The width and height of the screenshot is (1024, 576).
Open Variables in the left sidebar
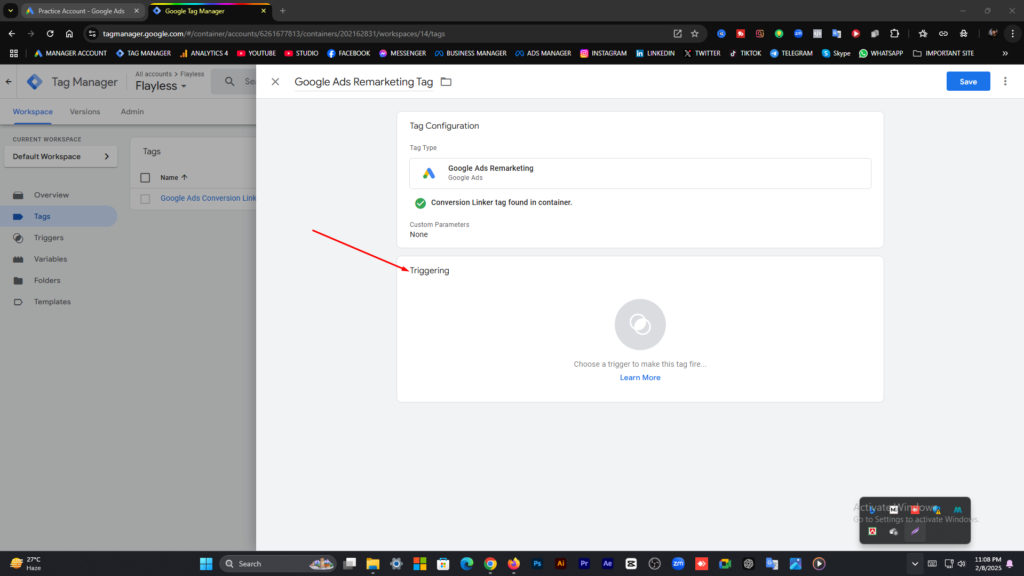coord(50,259)
